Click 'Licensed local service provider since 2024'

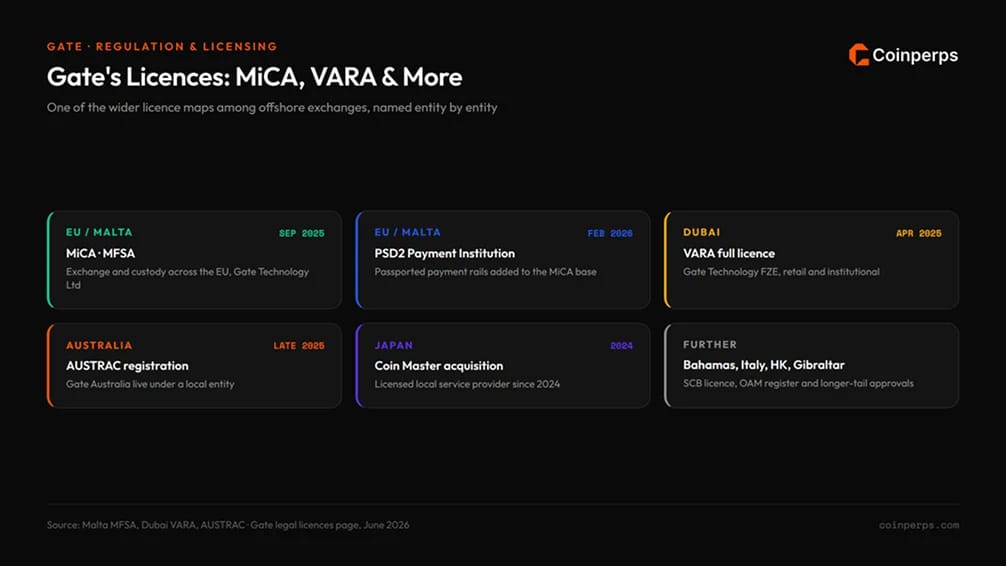(x=467, y=384)
